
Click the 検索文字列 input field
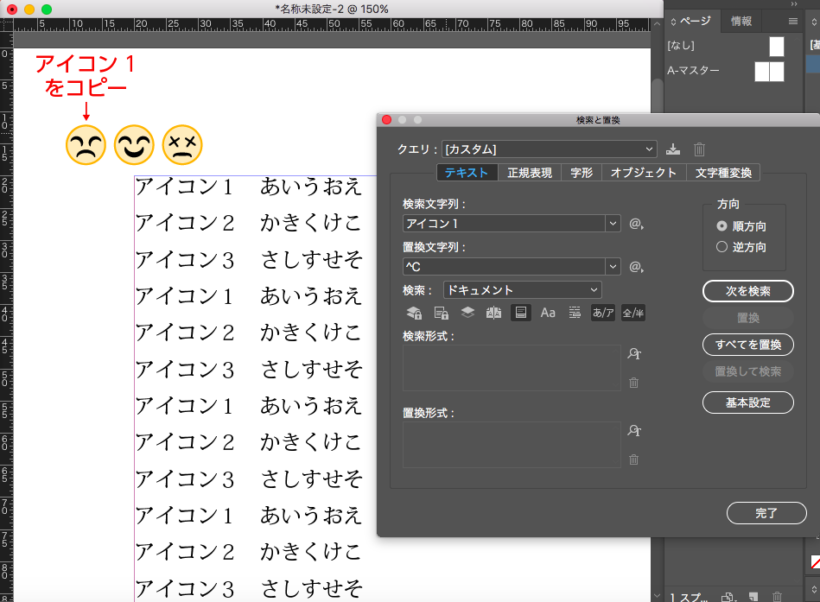pos(503,223)
